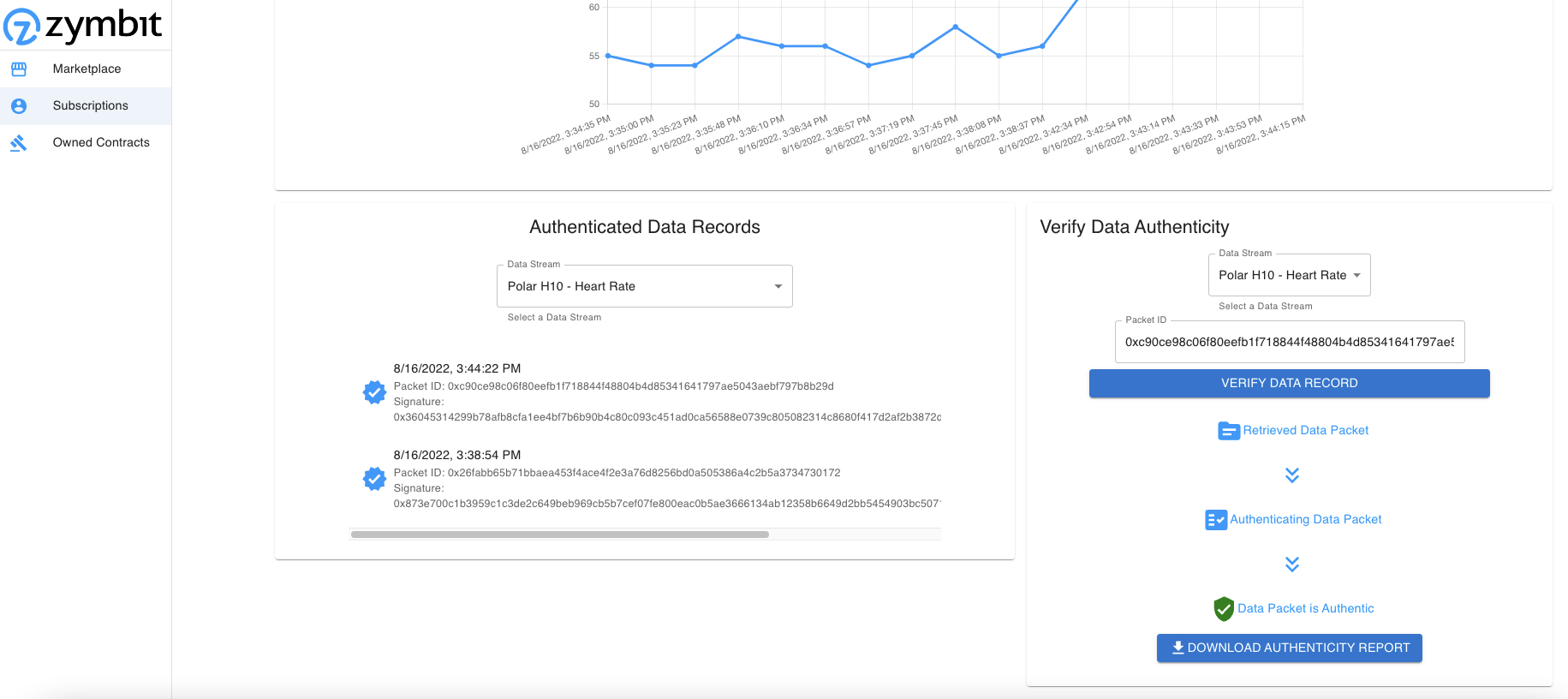
Task: Go to Owned Contracts
Action: coord(86,142)
